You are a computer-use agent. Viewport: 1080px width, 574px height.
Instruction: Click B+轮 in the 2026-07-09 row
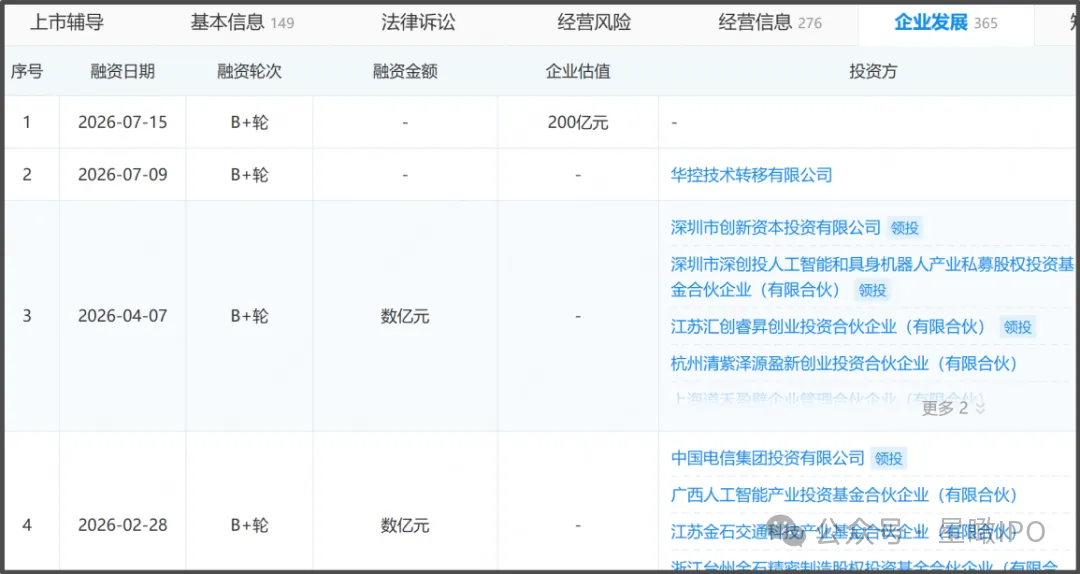pos(249,175)
